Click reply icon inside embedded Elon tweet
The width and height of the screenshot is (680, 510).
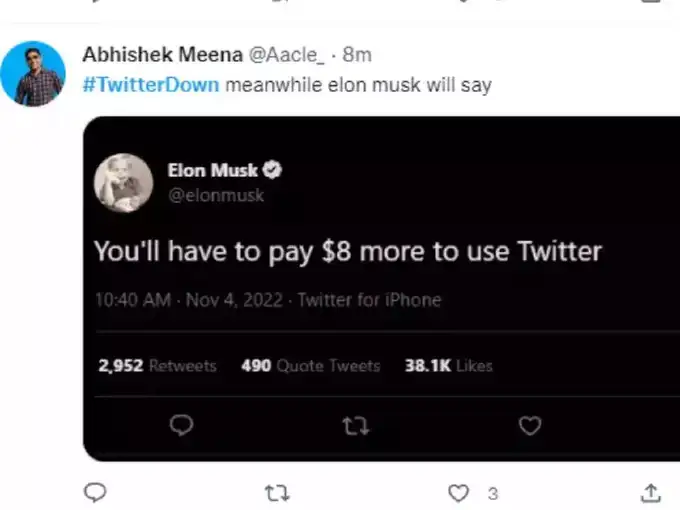point(181,426)
